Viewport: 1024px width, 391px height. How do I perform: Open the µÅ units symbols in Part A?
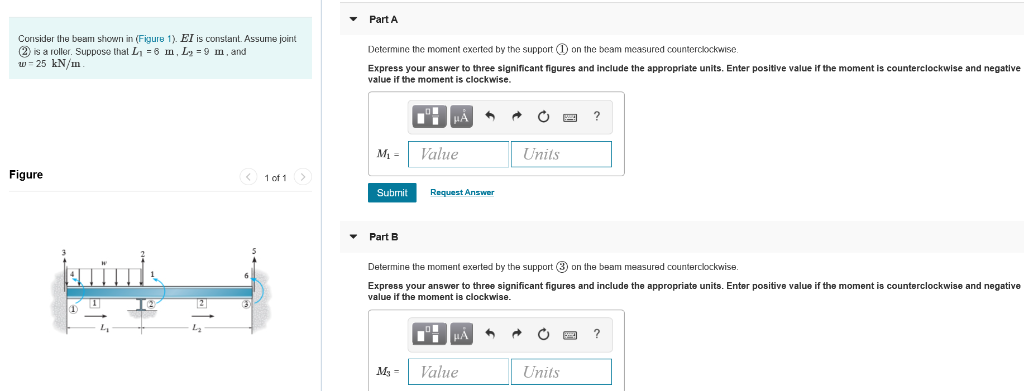click(x=460, y=117)
